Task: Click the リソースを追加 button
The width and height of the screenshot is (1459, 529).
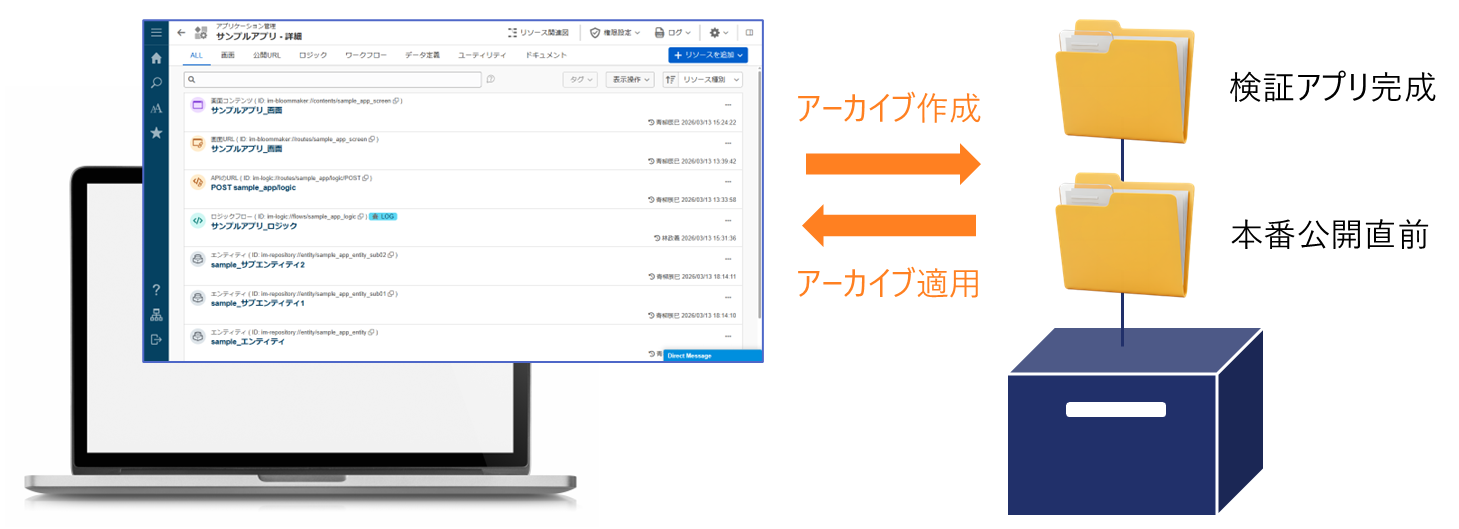Action: (x=708, y=55)
